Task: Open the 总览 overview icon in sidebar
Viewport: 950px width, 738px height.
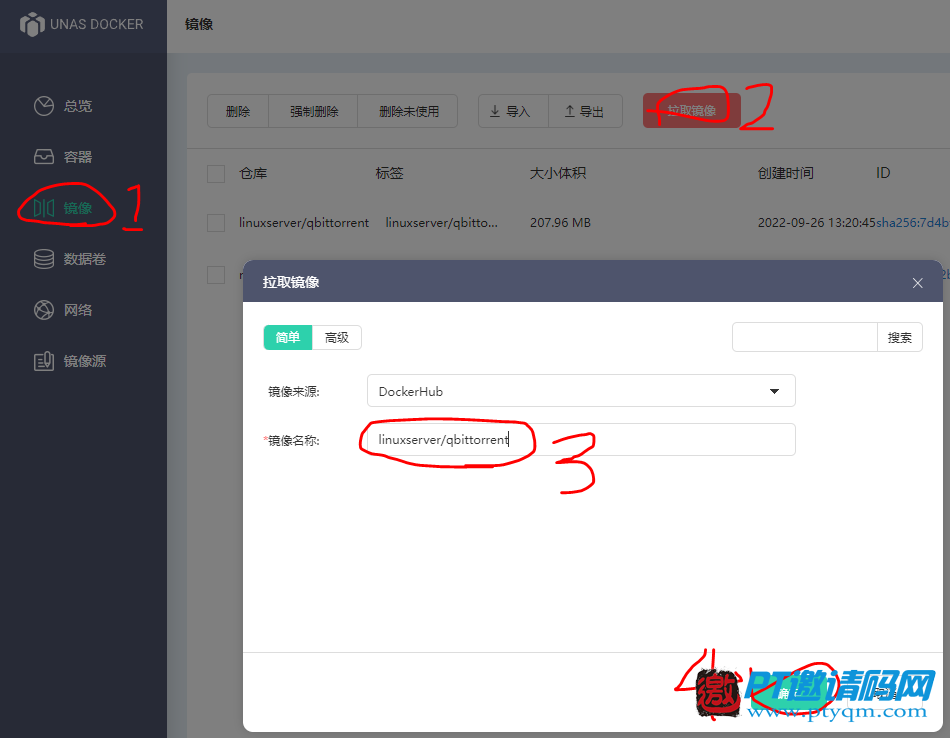Action: coord(44,106)
